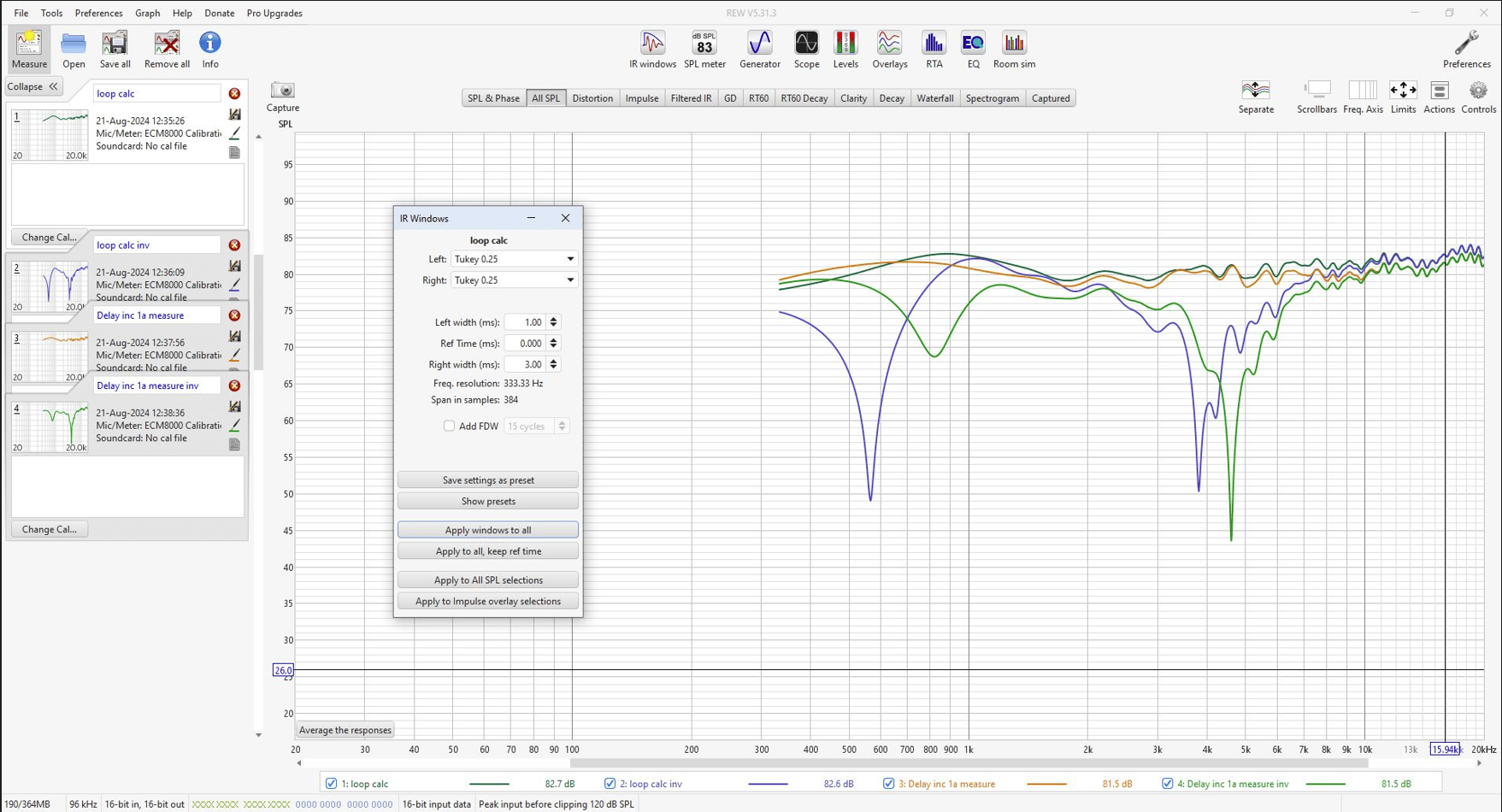Collapse the measurements panel

point(32,86)
